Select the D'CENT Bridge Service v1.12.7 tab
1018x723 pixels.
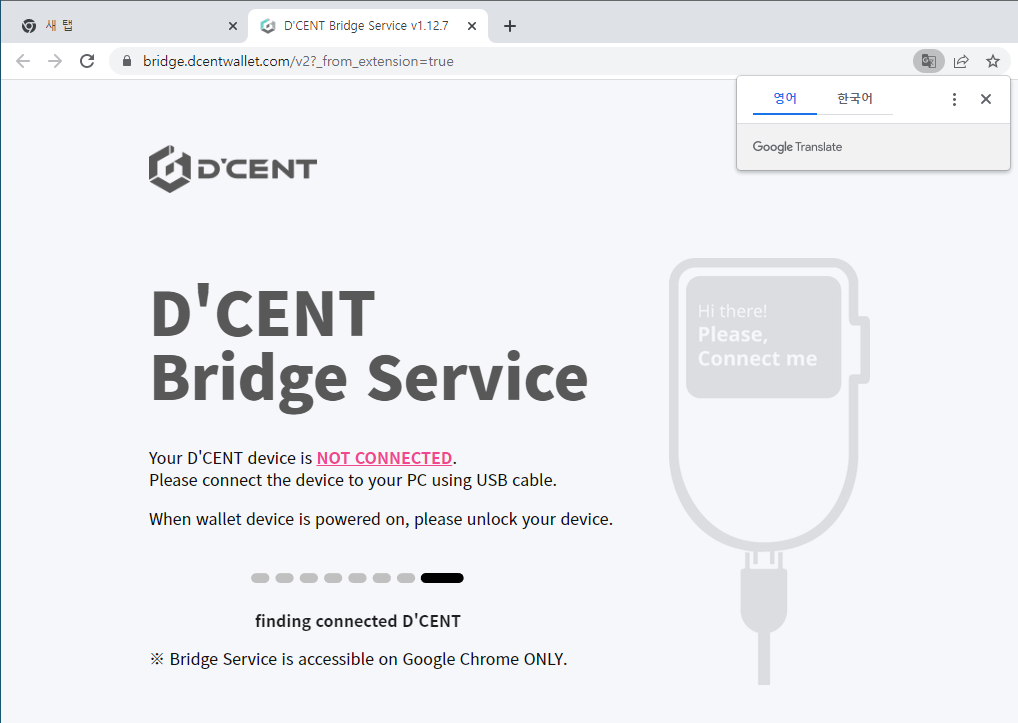(367, 26)
